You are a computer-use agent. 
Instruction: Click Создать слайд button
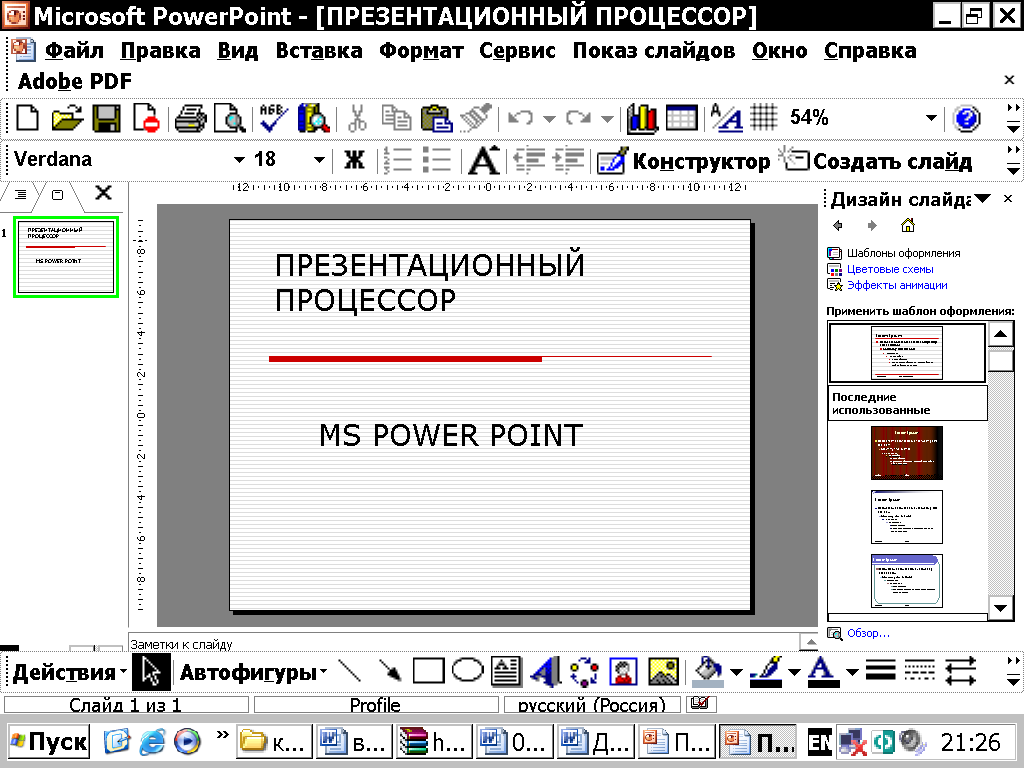coord(876,161)
